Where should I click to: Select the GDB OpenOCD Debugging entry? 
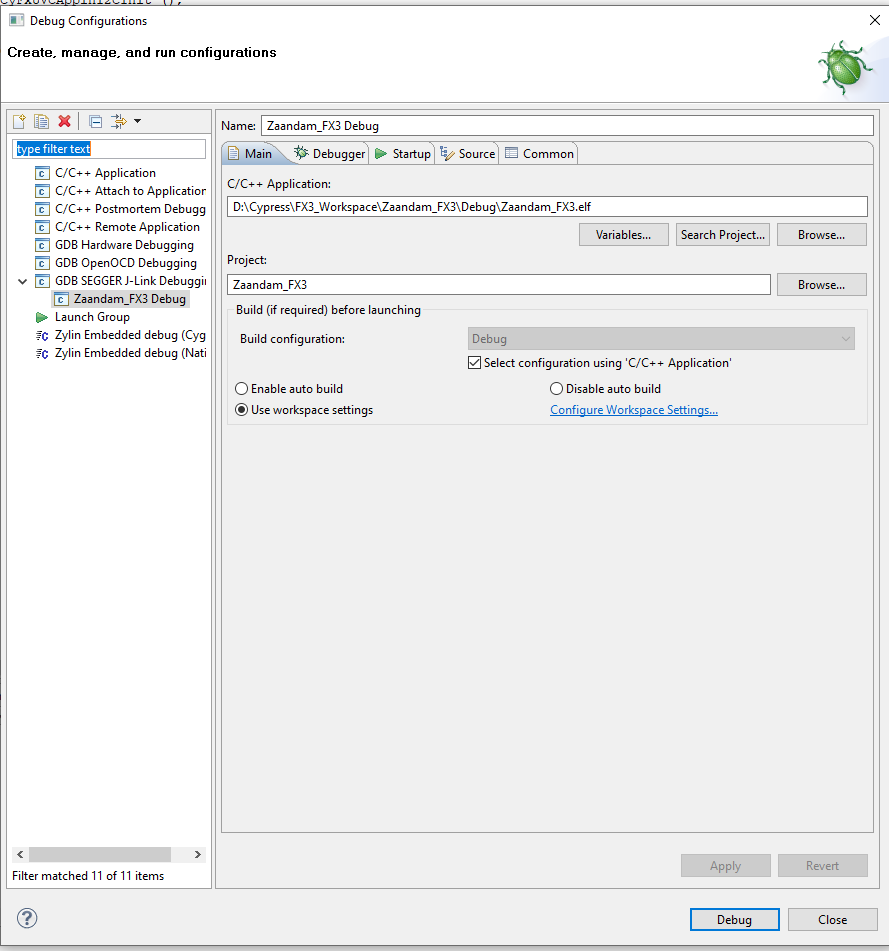coord(125,262)
